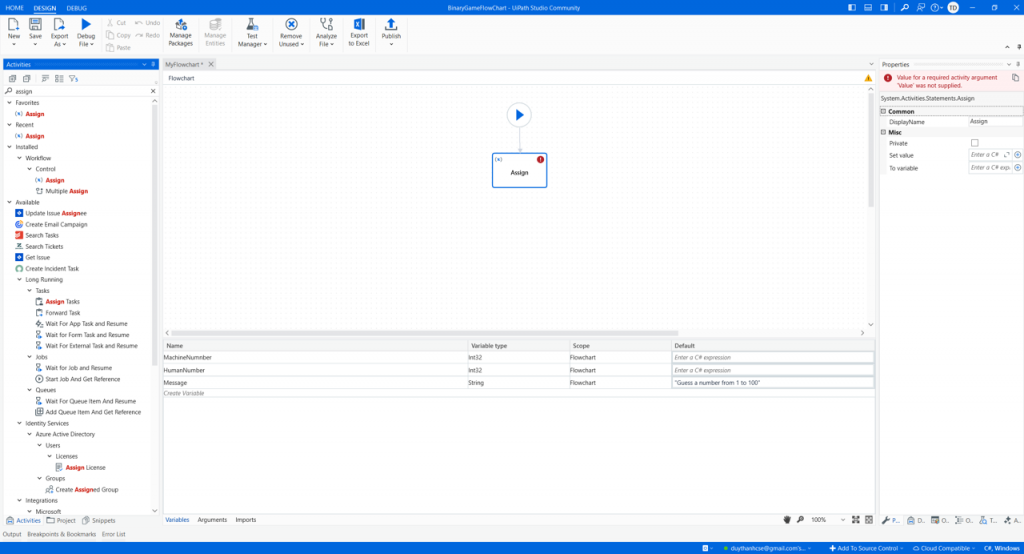1024x554 pixels.
Task: Click the Start node play icon
Action: [x=519, y=115]
